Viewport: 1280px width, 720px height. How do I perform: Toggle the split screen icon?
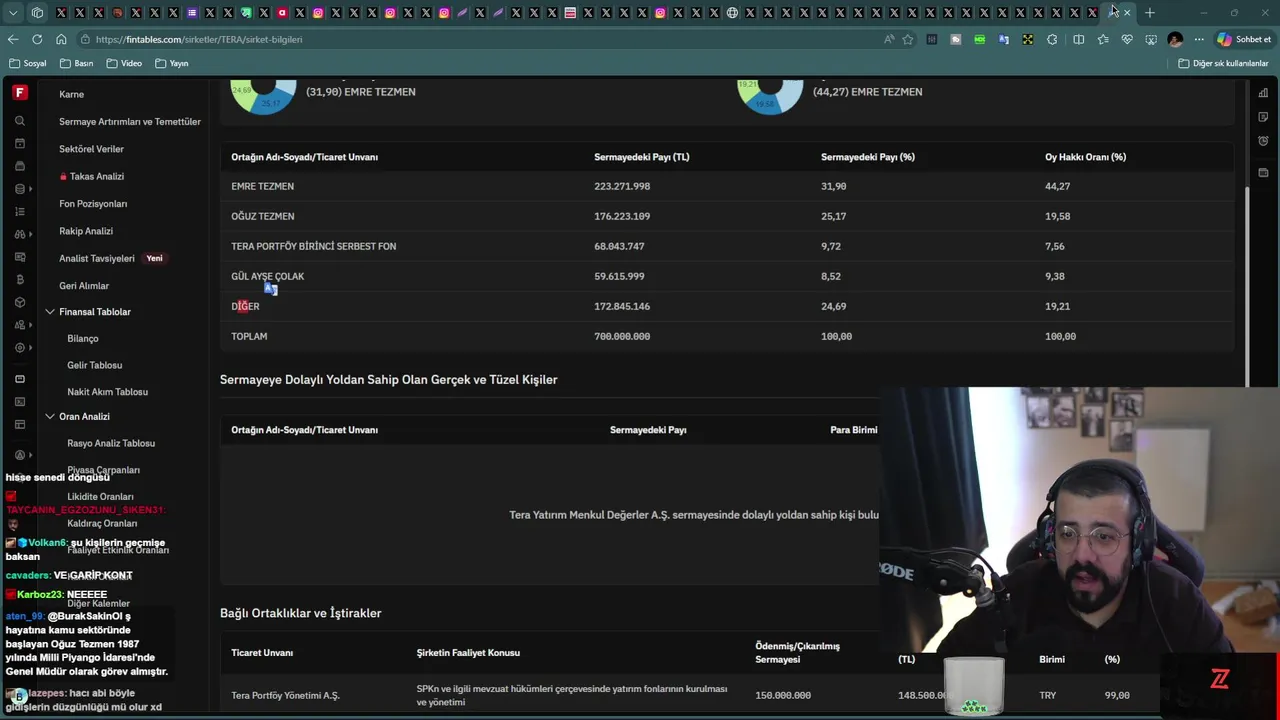click(x=1078, y=39)
